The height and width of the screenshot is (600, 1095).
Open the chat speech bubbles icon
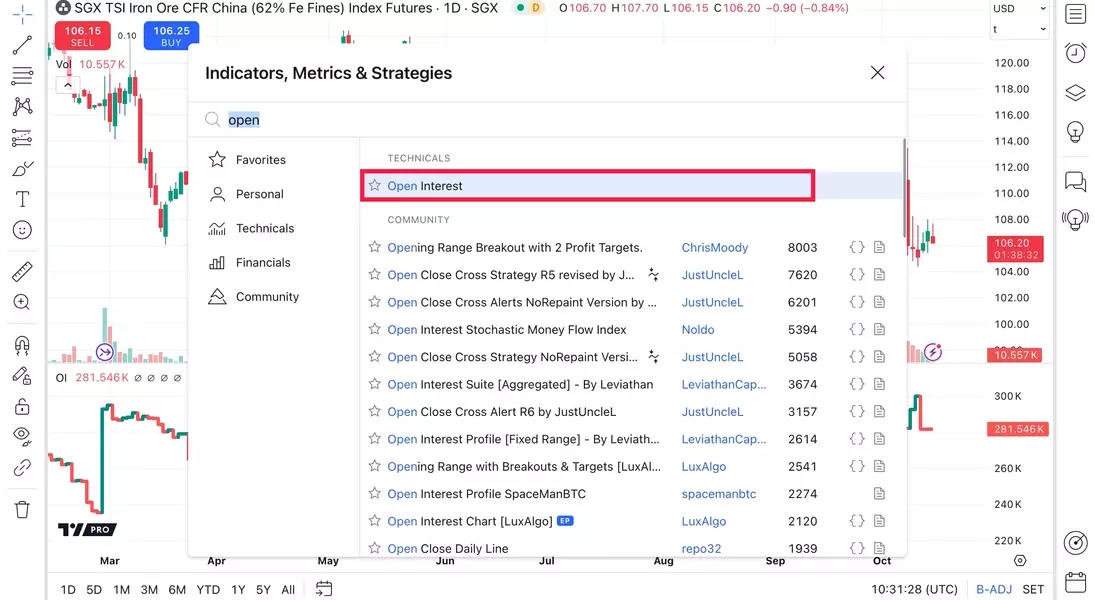(1075, 182)
